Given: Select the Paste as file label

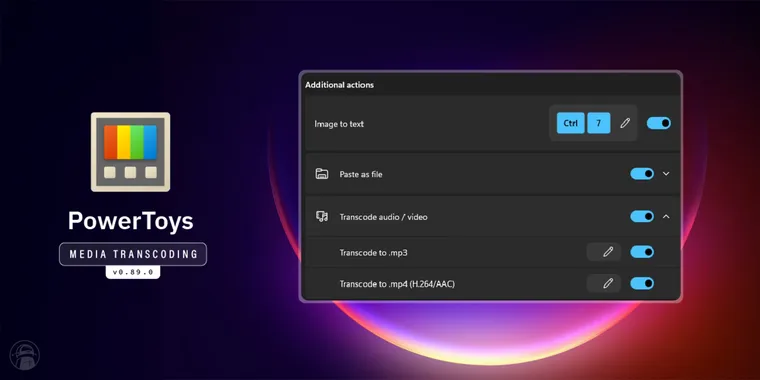Looking at the screenshot, I should click(x=361, y=174).
